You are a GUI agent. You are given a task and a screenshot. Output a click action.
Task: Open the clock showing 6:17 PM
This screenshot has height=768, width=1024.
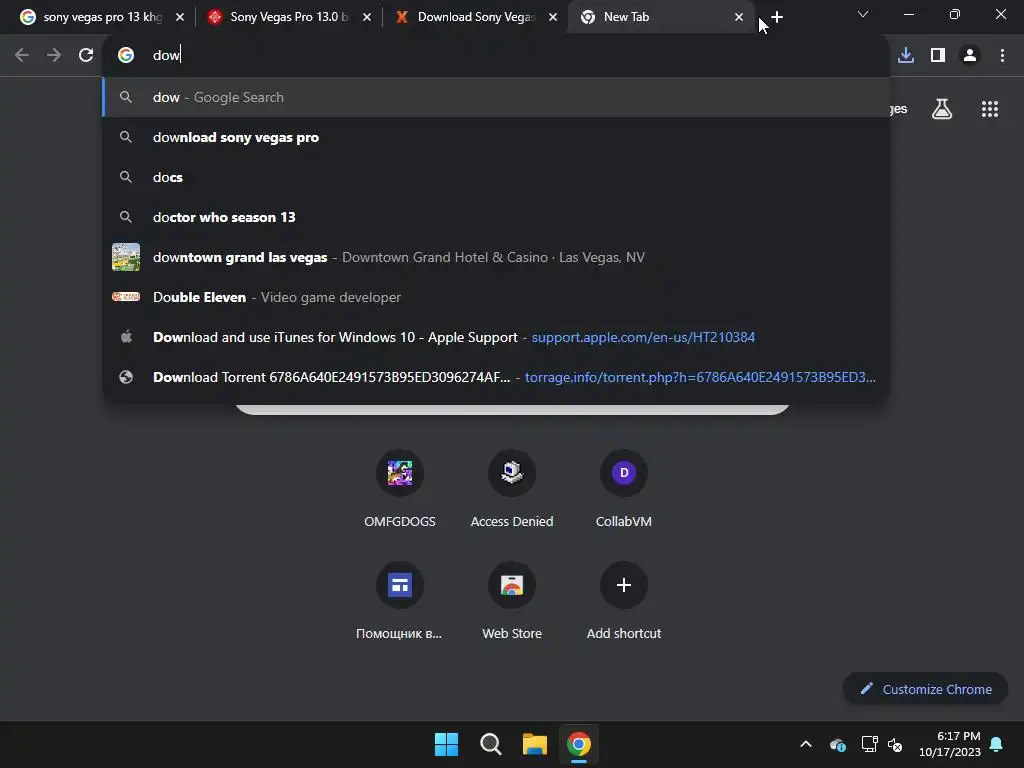(x=950, y=744)
